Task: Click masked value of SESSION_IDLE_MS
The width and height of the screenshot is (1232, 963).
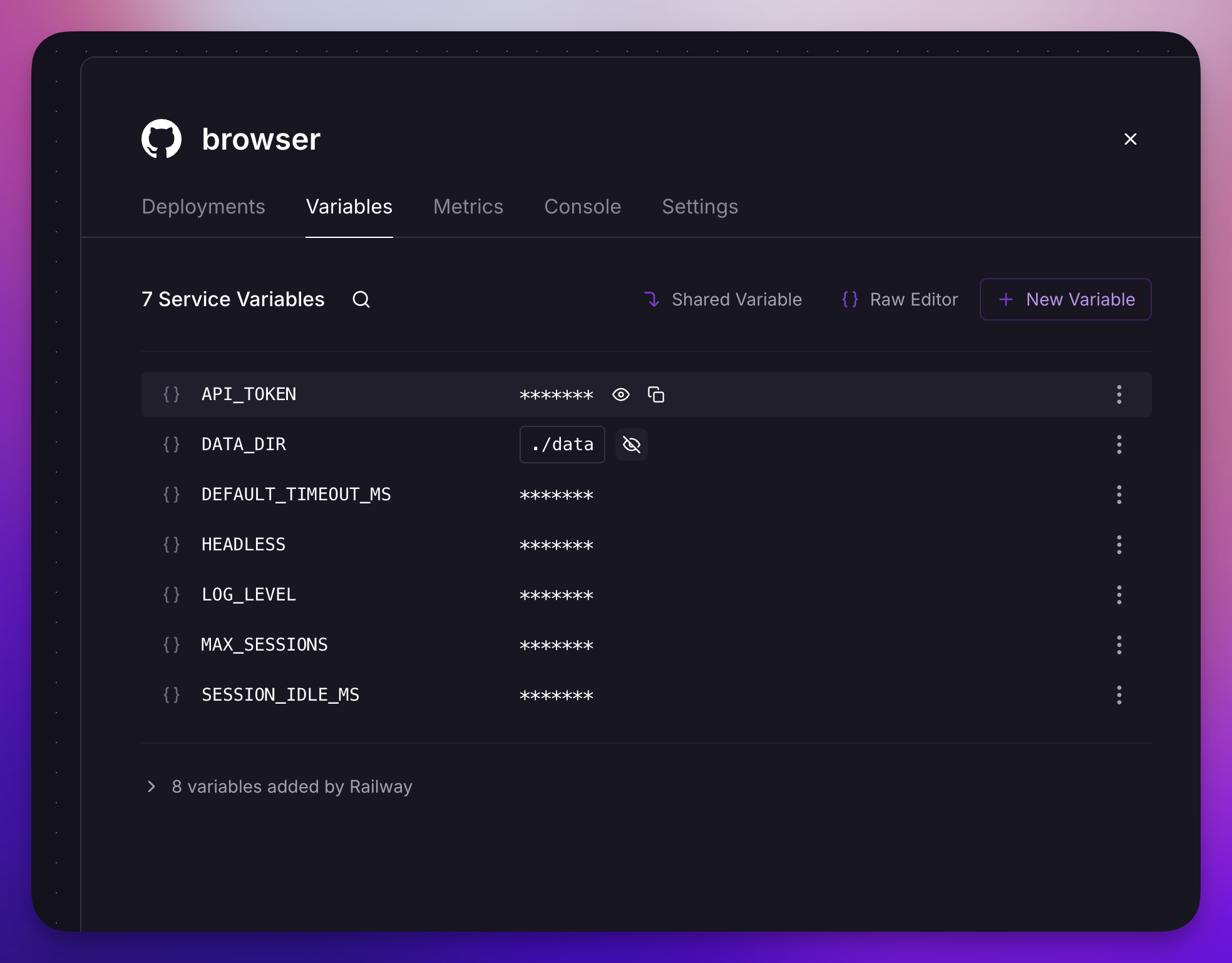Action: click(557, 696)
